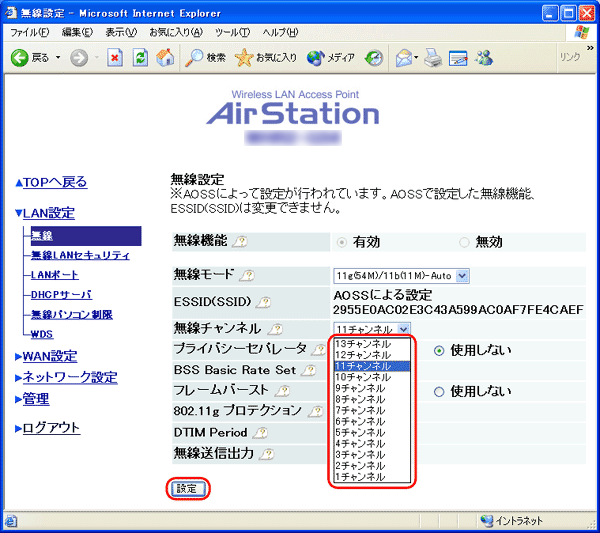Image resolution: width=600 pixels, height=533 pixels.
Task: Choose 6チャンネル from the list
Action: 372,421
